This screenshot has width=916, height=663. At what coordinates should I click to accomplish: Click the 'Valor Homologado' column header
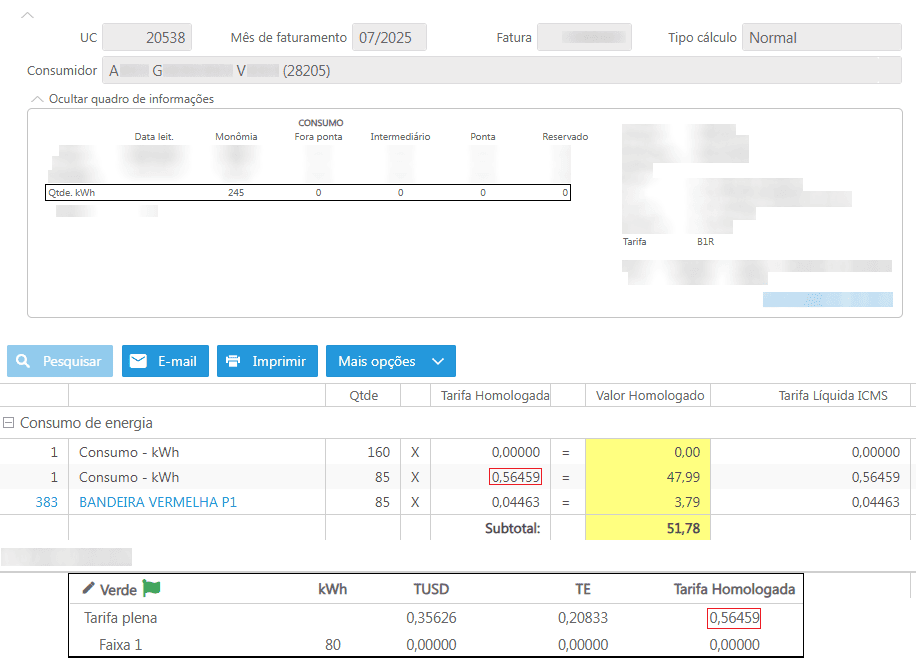650,395
